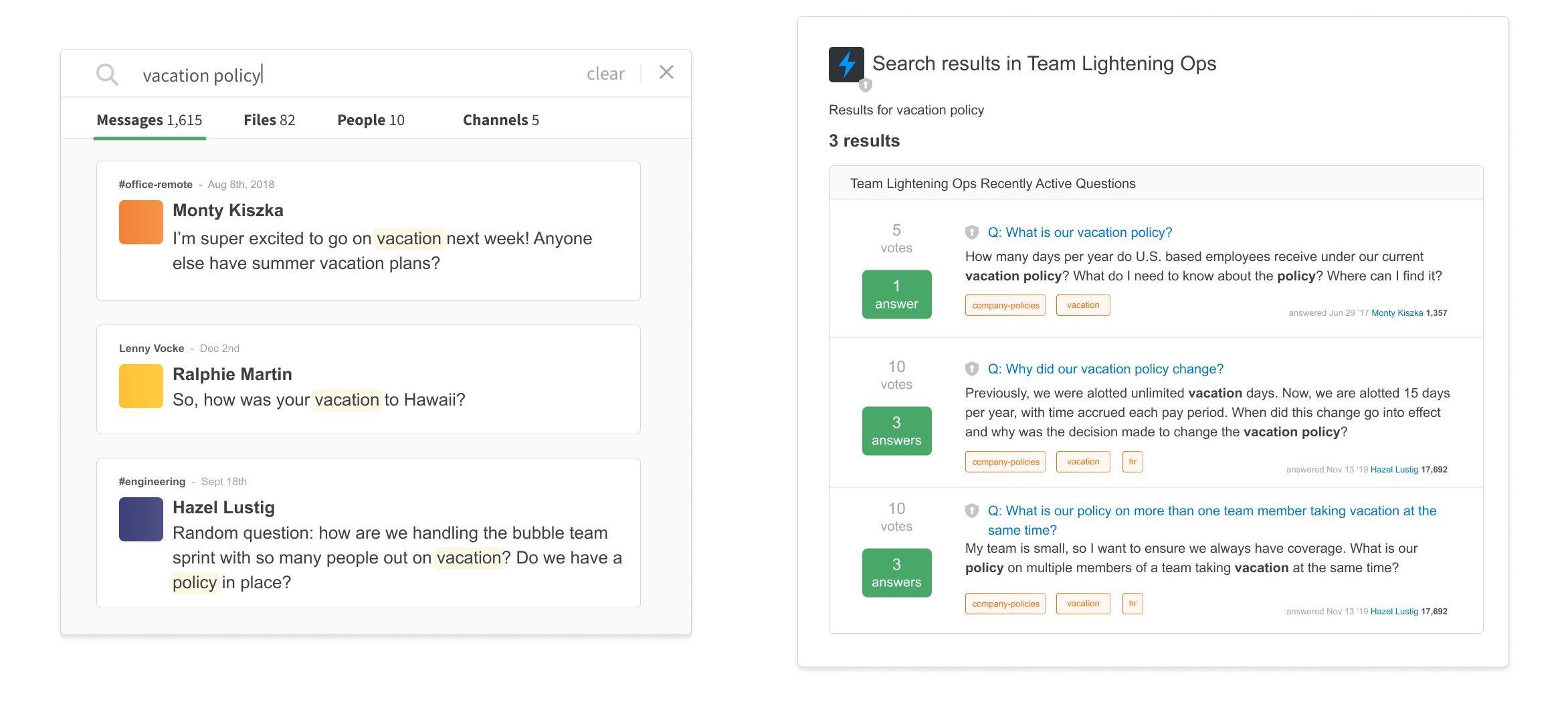Click shield icon beside 'Why did our vacation policy change?'

click(x=972, y=369)
